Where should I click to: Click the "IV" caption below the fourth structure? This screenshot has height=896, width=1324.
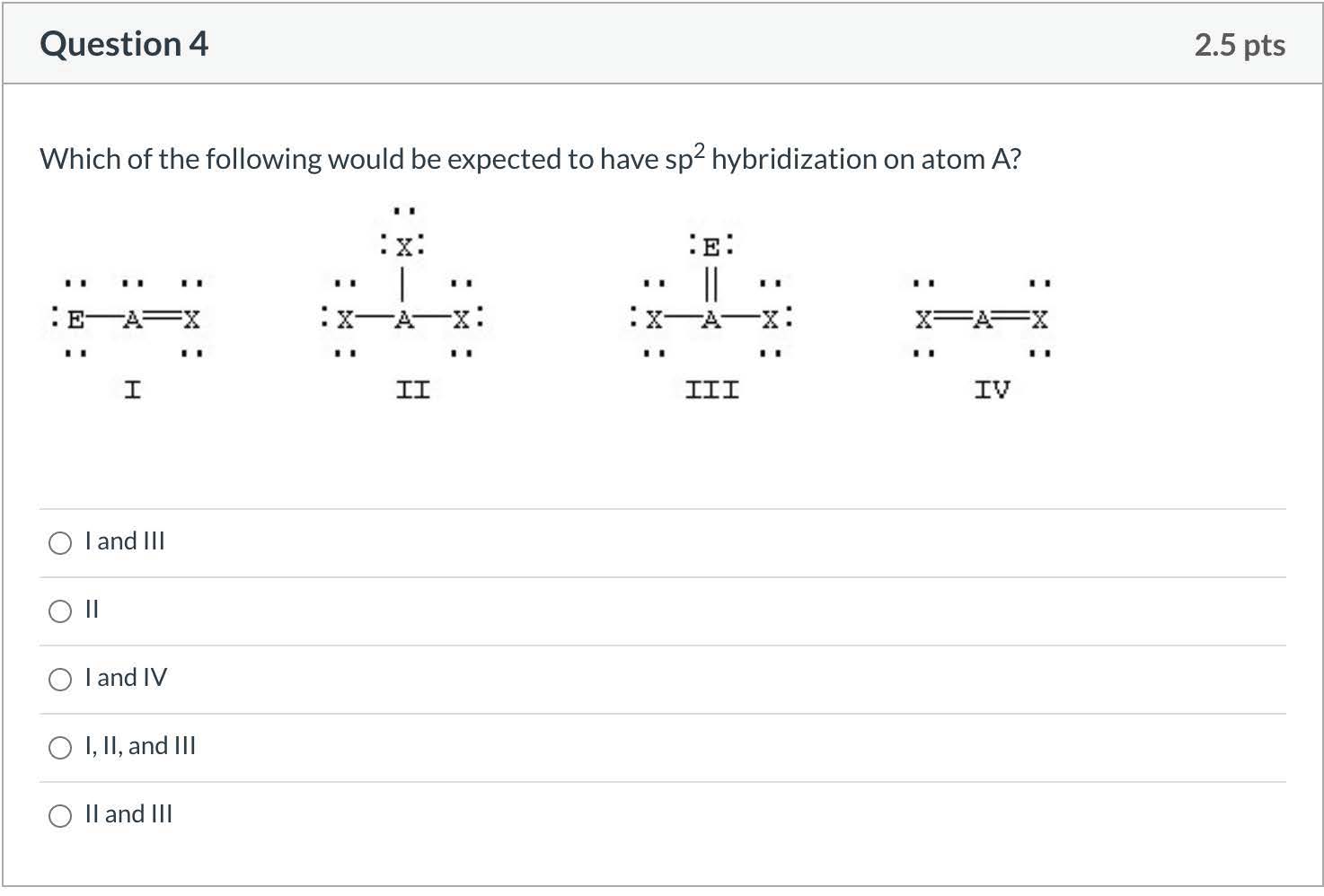point(993,390)
